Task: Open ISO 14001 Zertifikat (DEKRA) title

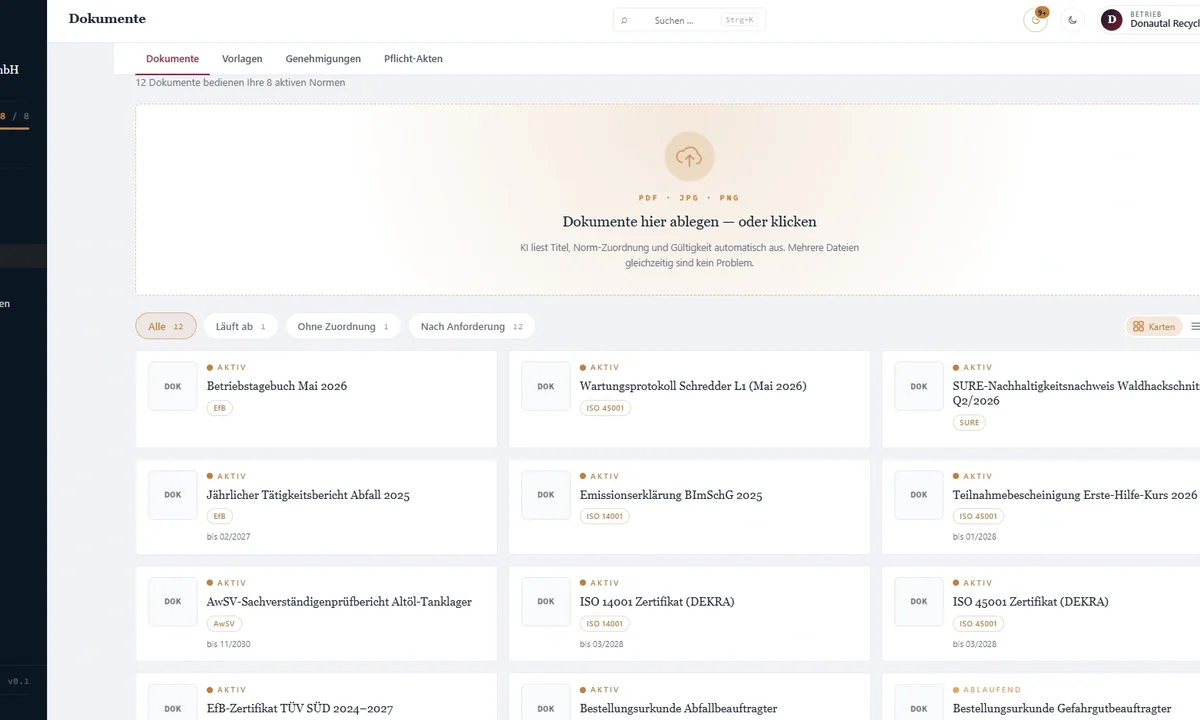Action: point(657,602)
